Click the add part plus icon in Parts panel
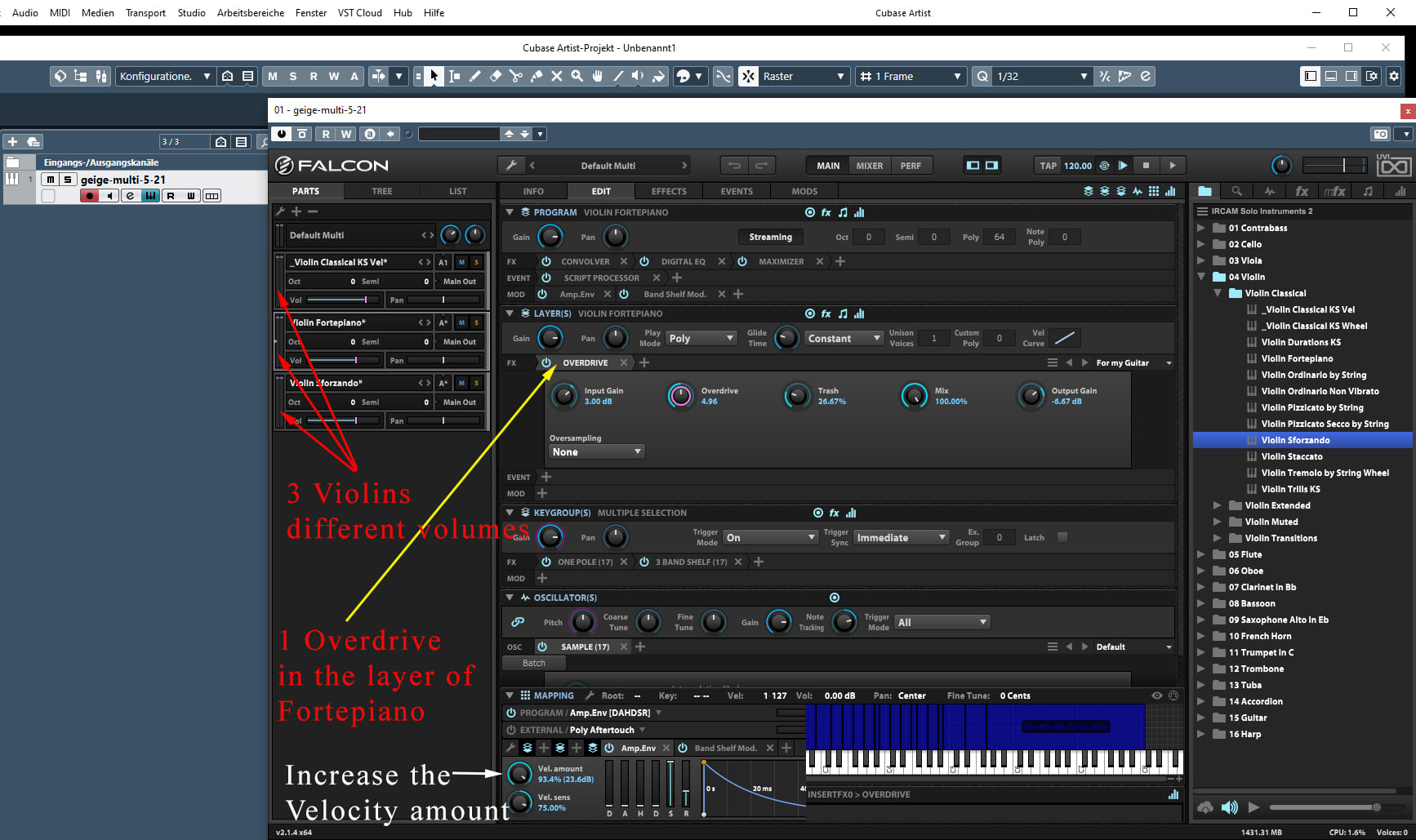Viewport: 1416px width, 840px height. [x=296, y=211]
